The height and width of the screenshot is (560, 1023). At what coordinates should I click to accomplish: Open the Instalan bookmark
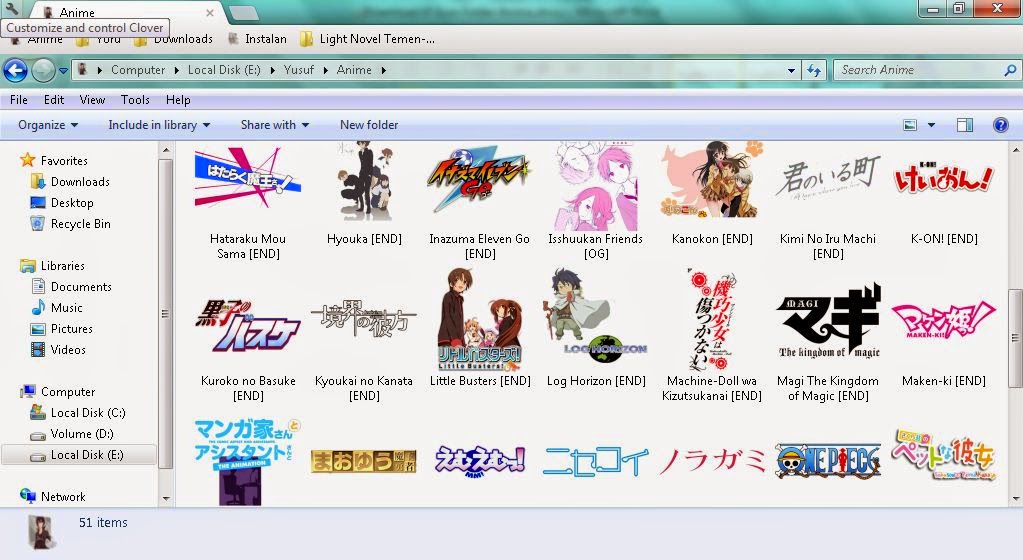pyautogui.click(x=258, y=39)
